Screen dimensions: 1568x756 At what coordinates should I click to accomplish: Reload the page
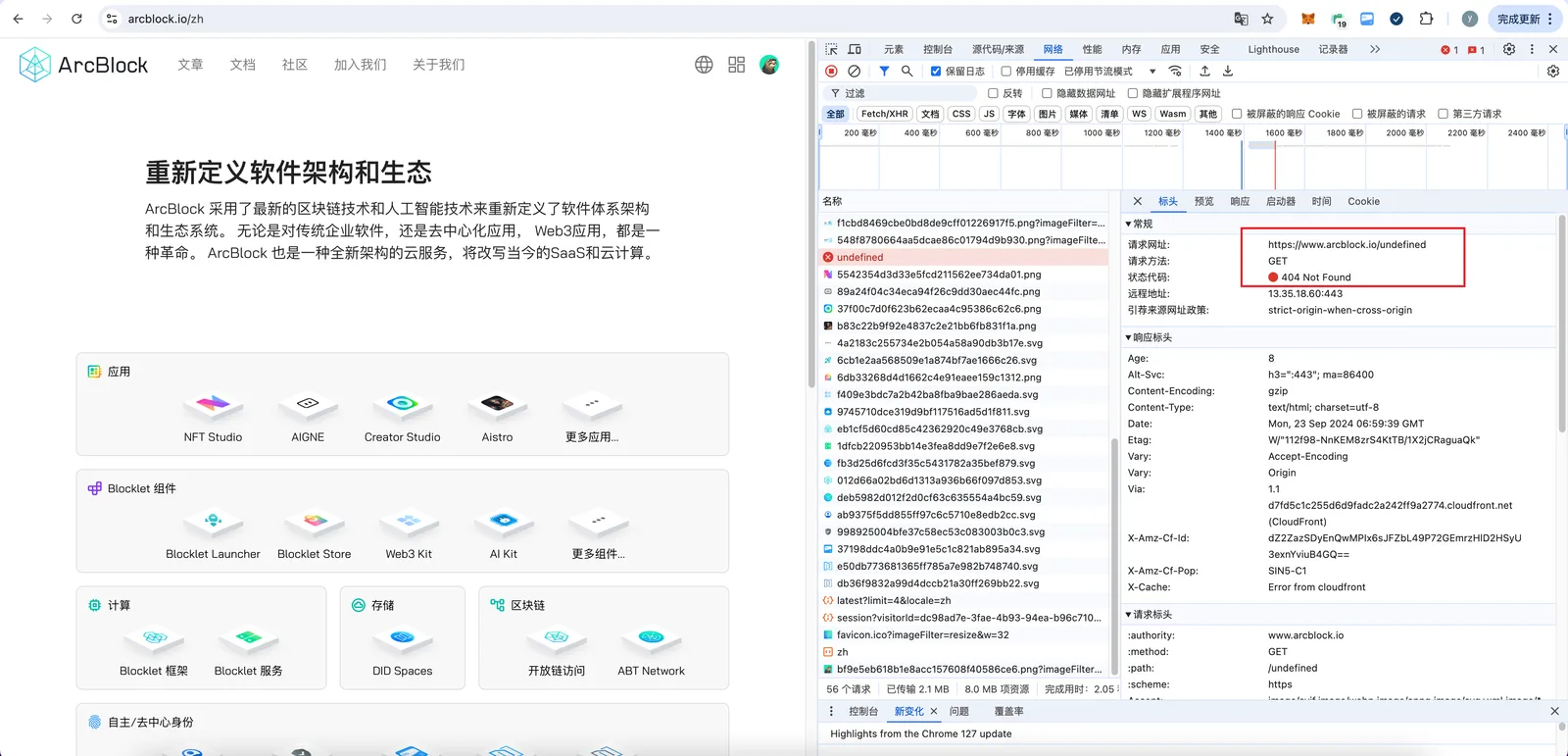76,19
